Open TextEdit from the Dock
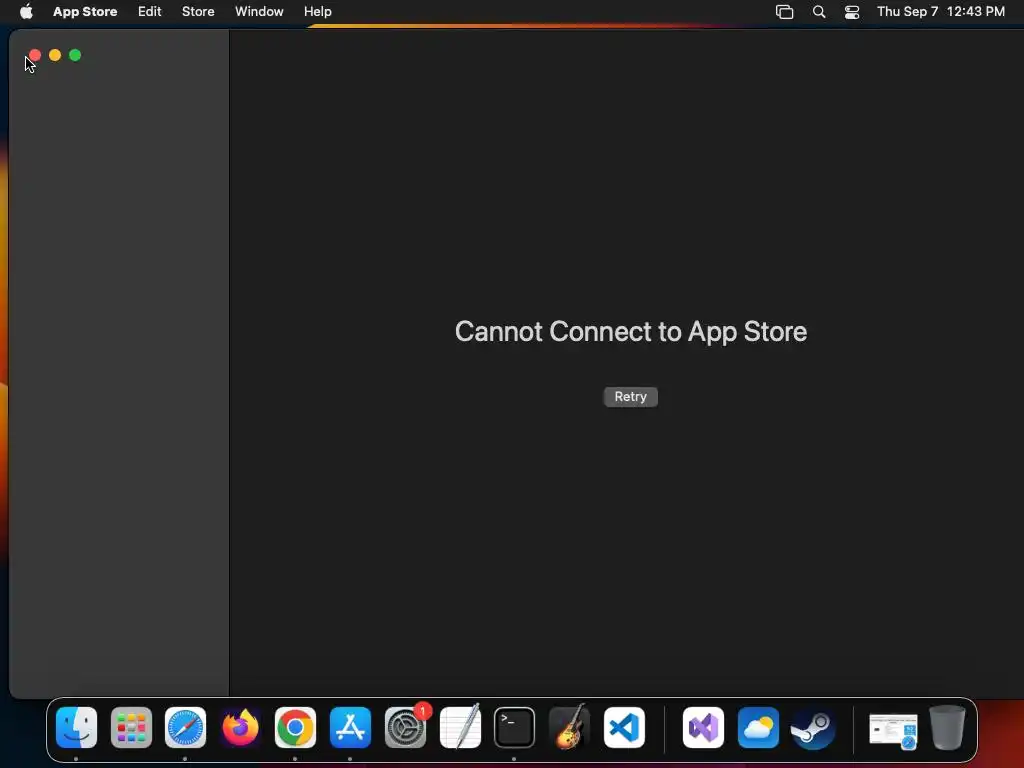 click(x=460, y=727)
